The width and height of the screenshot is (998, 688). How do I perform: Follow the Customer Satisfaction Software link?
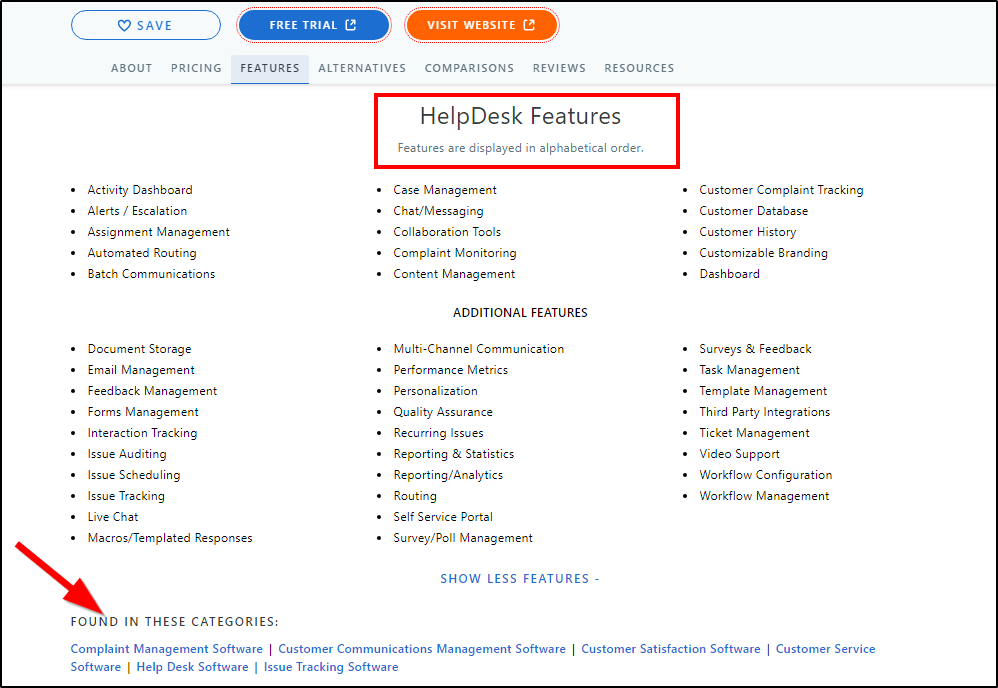pyautogui.click(x=671, y=649)
